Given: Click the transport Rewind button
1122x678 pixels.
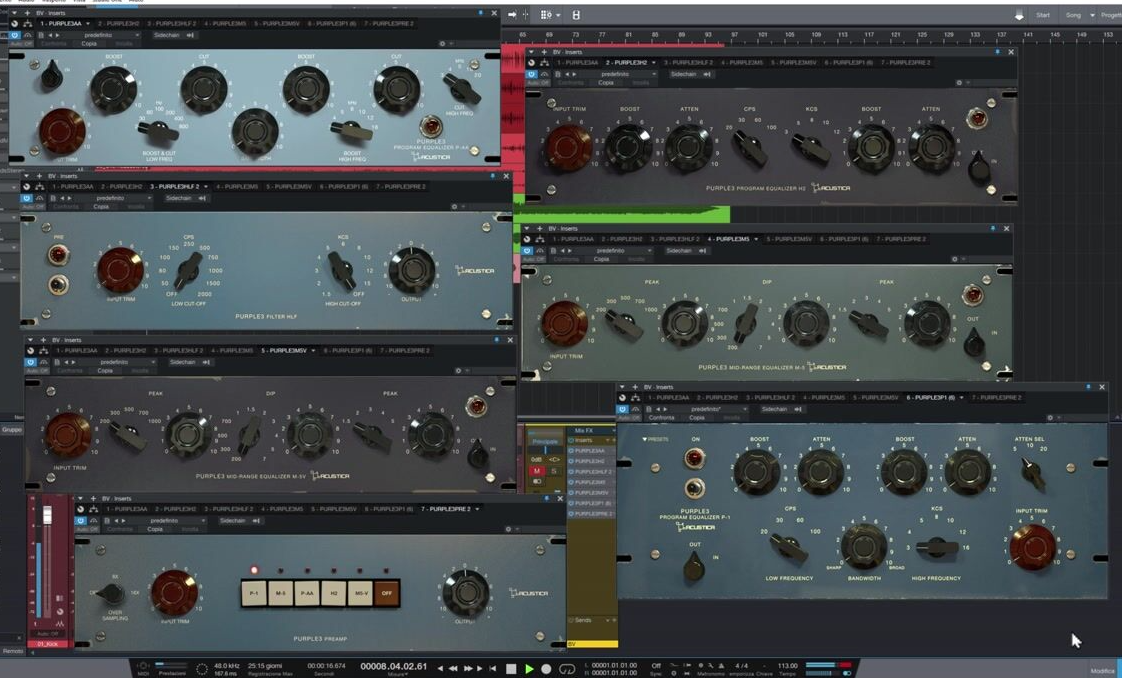Looking at the screenshot, I should [452, 669].
